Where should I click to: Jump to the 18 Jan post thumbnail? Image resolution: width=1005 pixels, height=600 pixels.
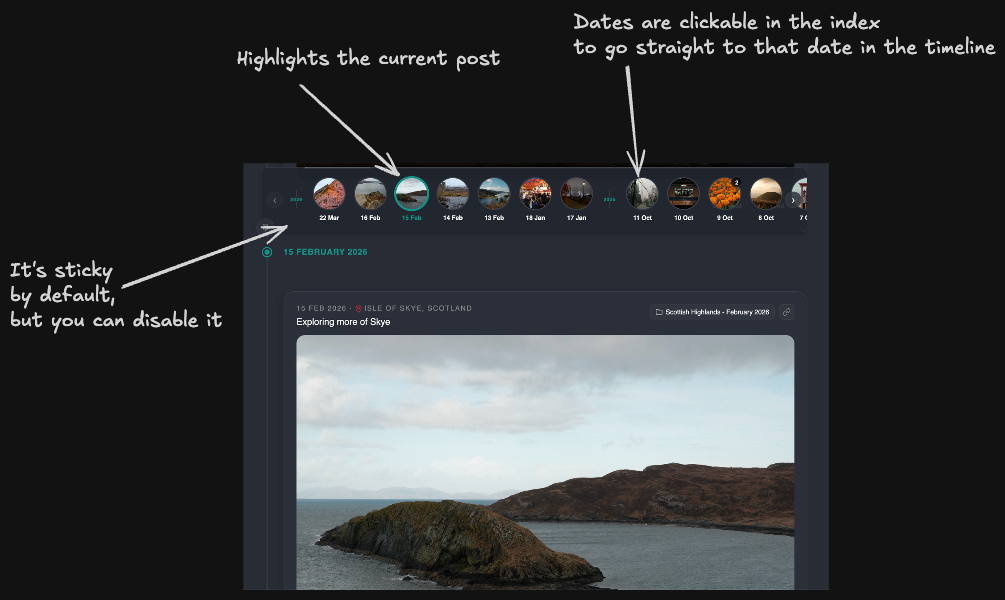point(535,193)
